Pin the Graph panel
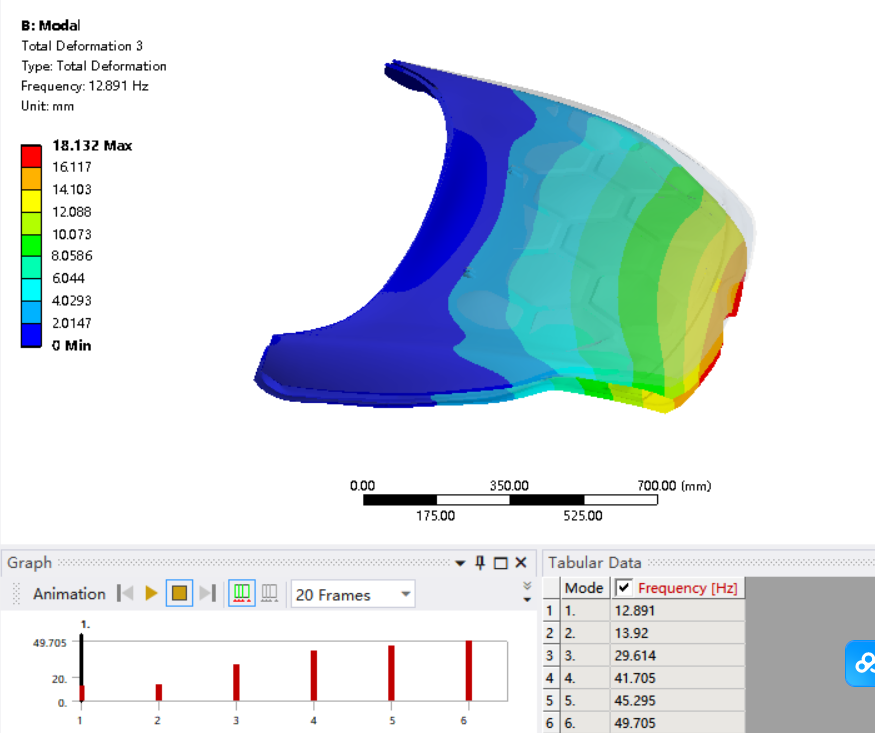The height and width of the screenshot is (733, 875). click(480, 563)
